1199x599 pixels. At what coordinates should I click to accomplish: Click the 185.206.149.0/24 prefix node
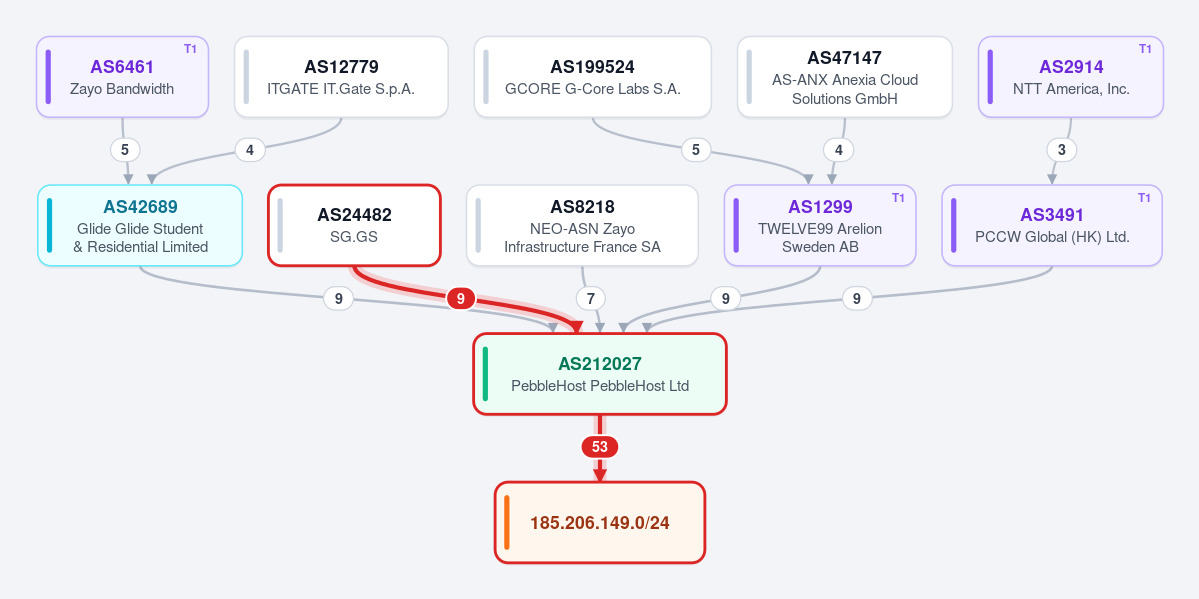[x=600, y=522]
